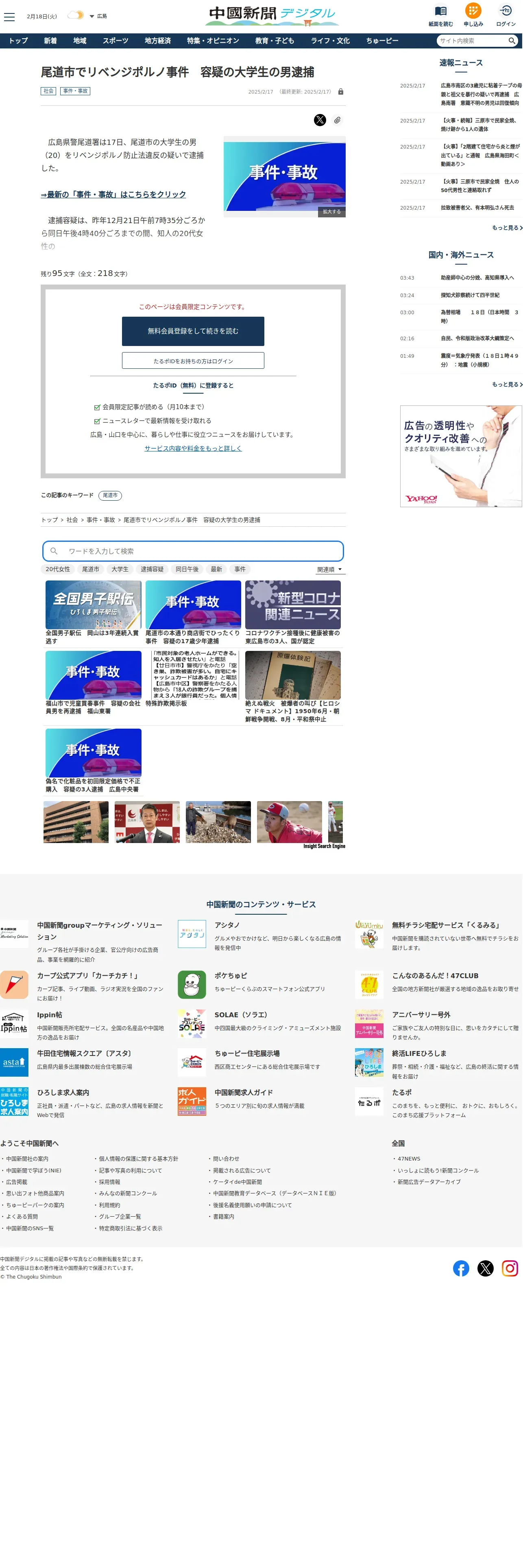Click the 社会 category tag
This screenshot has height=1568, width=523.
pyautogui.click(x=48, y=91)
